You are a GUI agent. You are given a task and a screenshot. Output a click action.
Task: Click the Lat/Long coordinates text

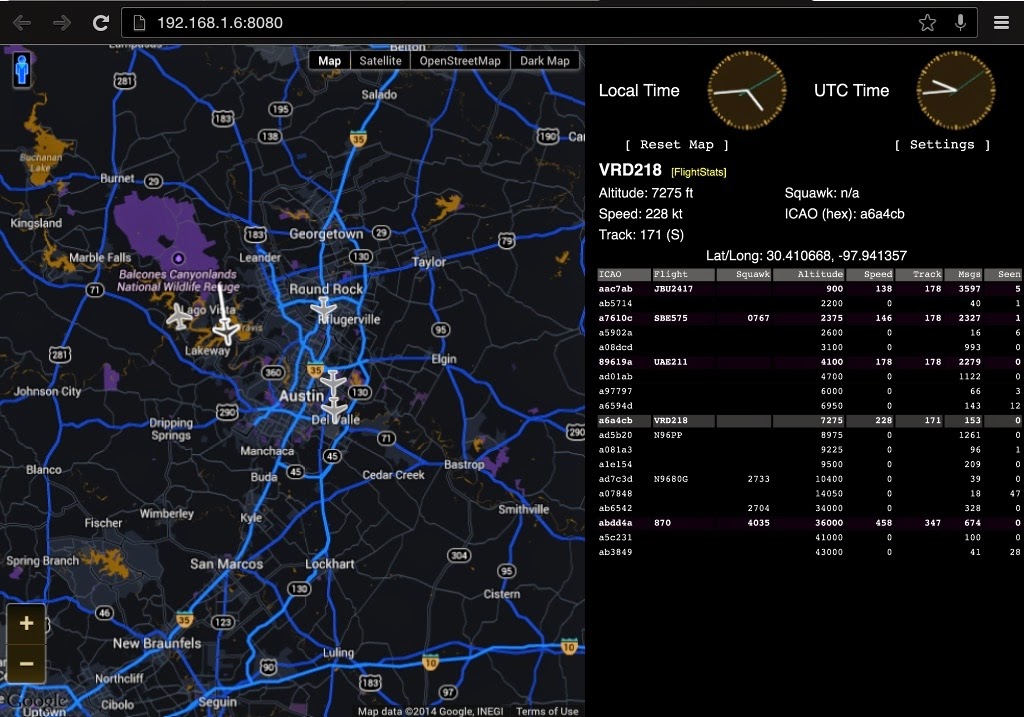806,256
